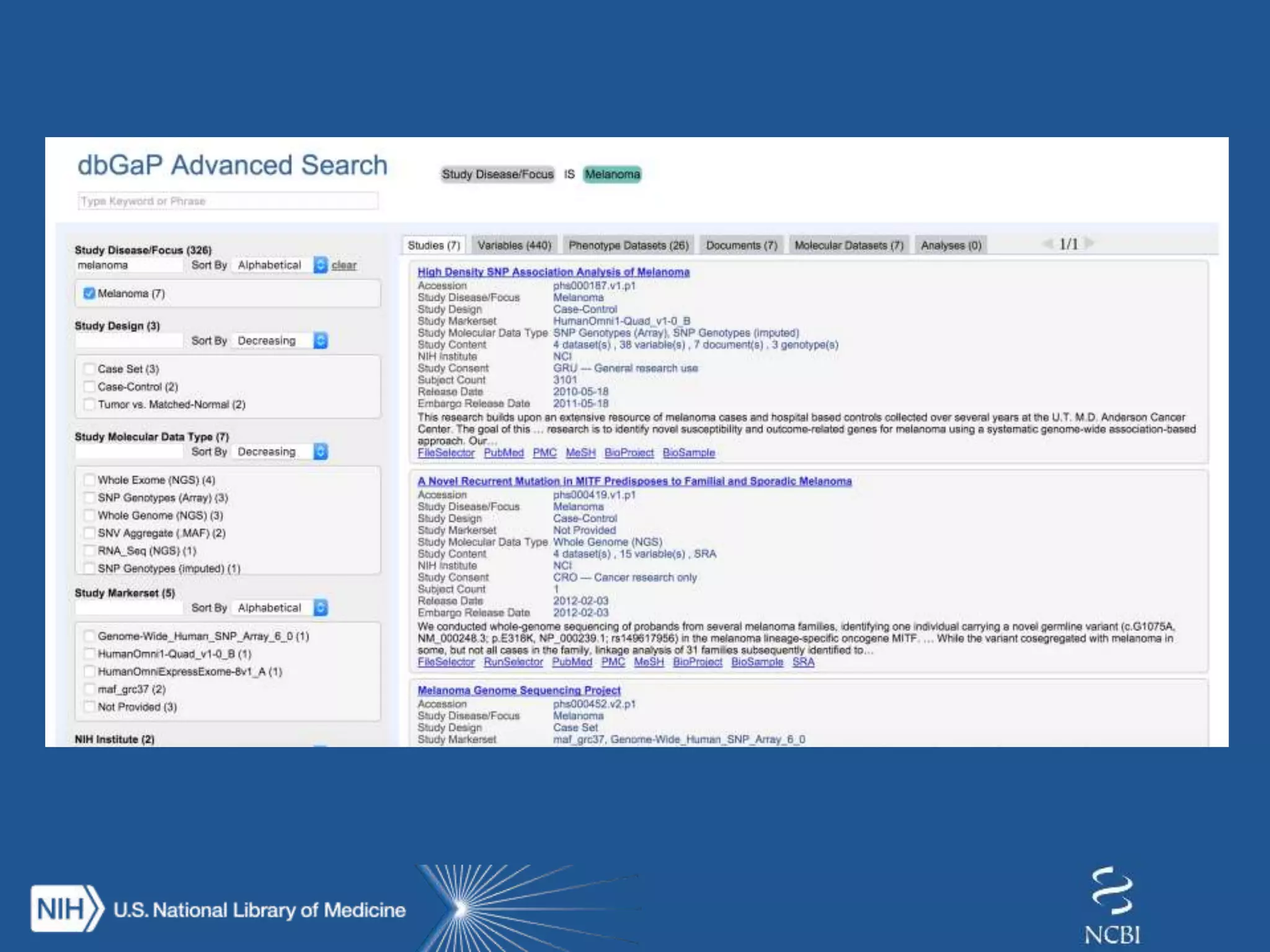This screenshot has width=1270, height=952.
Task: Open High Density SNP Association Analysis study
Action: click(553, 272)
